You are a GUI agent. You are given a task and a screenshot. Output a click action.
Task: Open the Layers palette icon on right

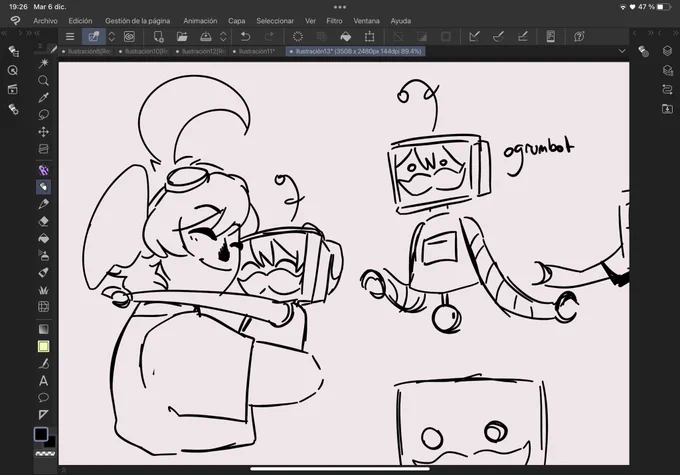pyautogui.click(x=667, y=51)
